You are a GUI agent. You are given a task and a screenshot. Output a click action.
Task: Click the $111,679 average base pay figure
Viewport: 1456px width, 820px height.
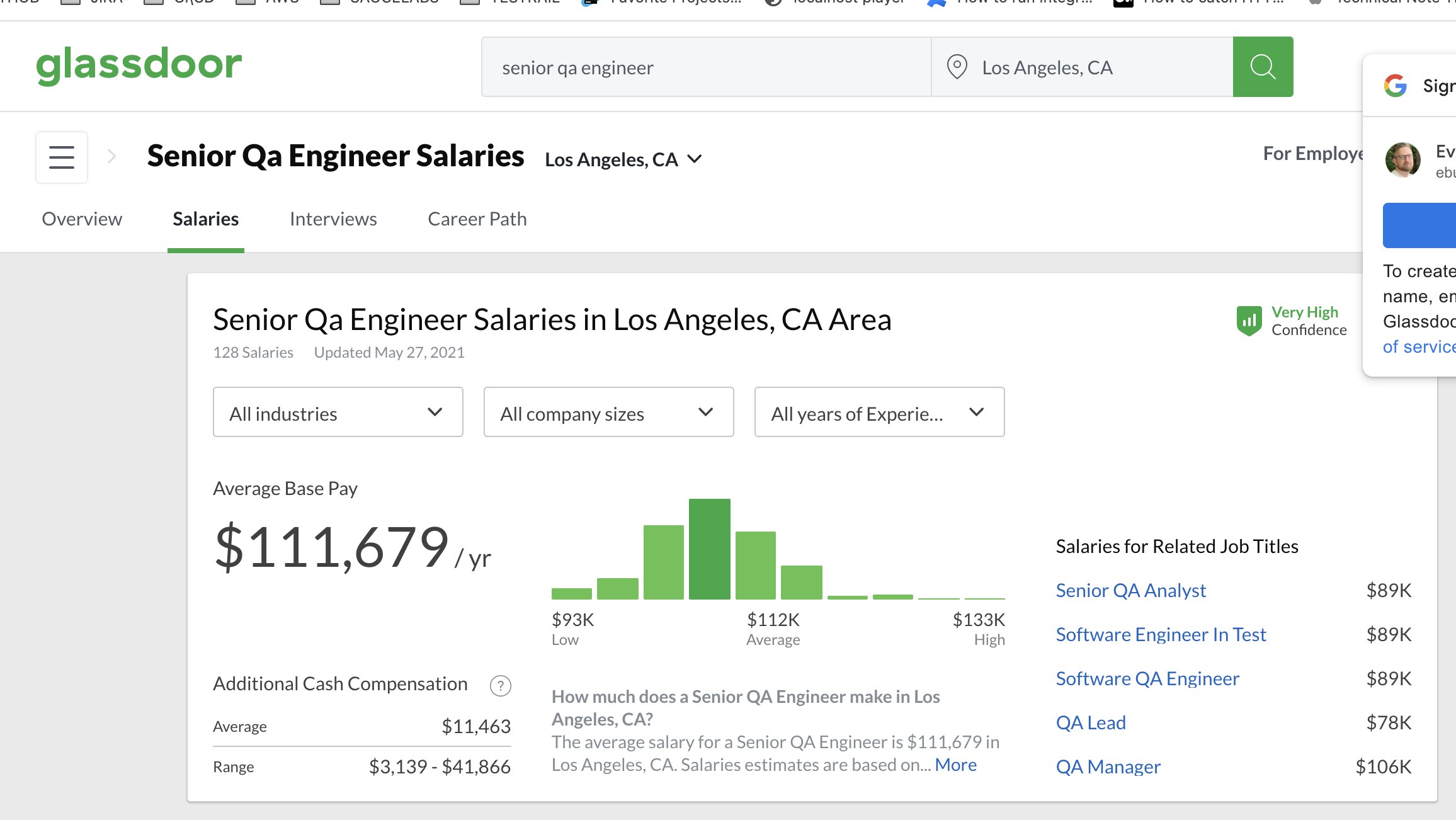332,548
